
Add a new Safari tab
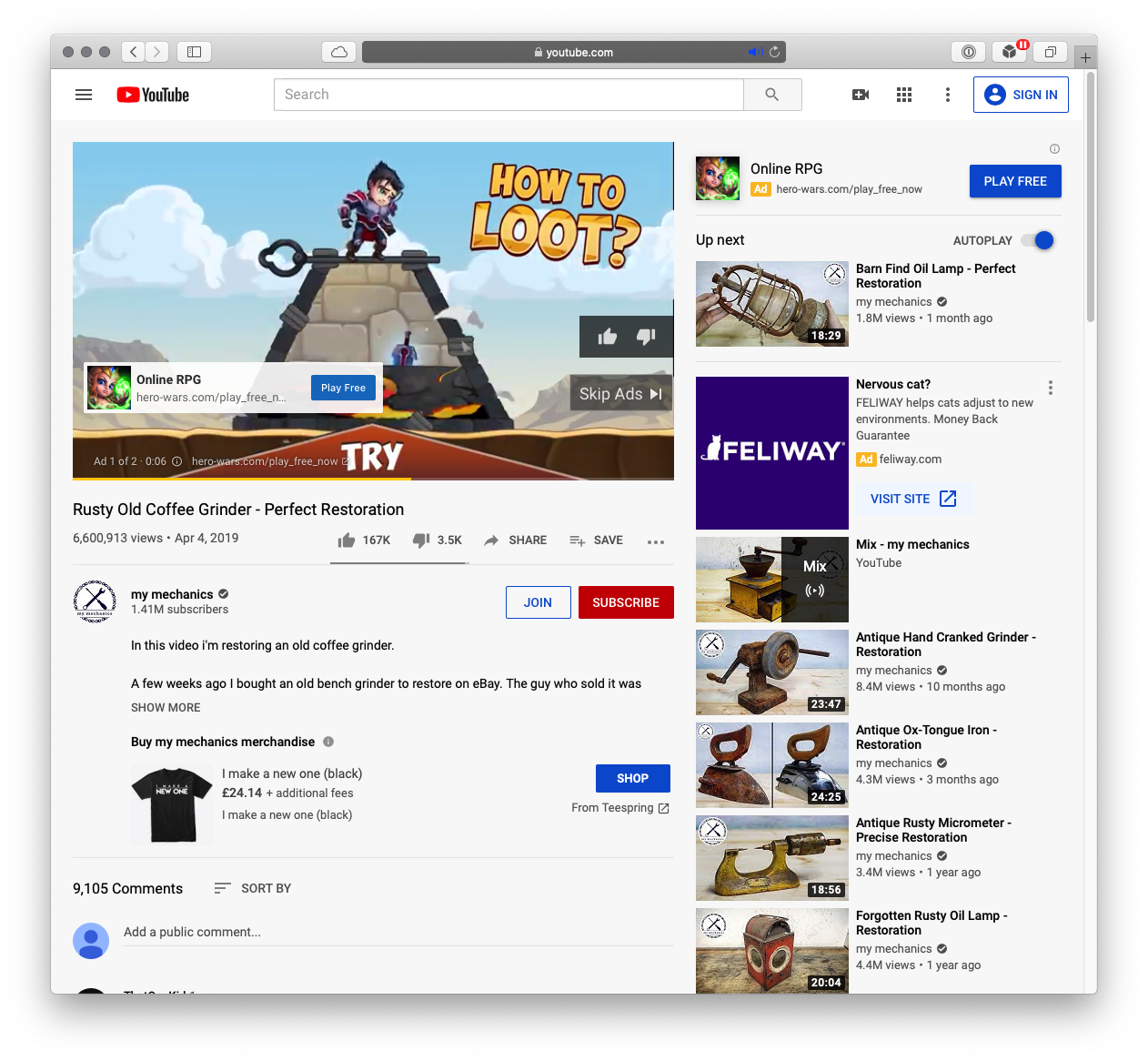click(1085, 57)
